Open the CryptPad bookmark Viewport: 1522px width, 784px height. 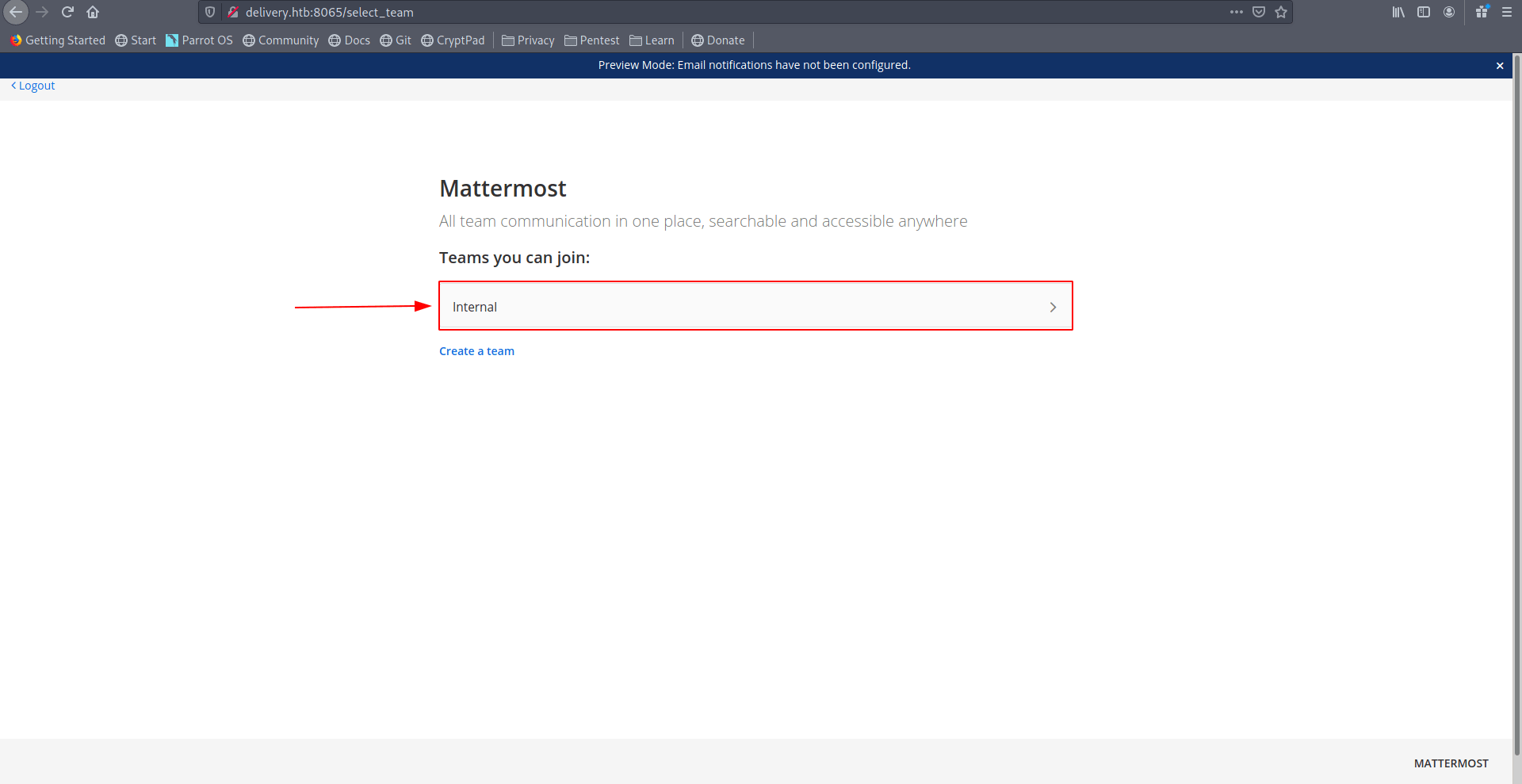(x=453, y=40)
